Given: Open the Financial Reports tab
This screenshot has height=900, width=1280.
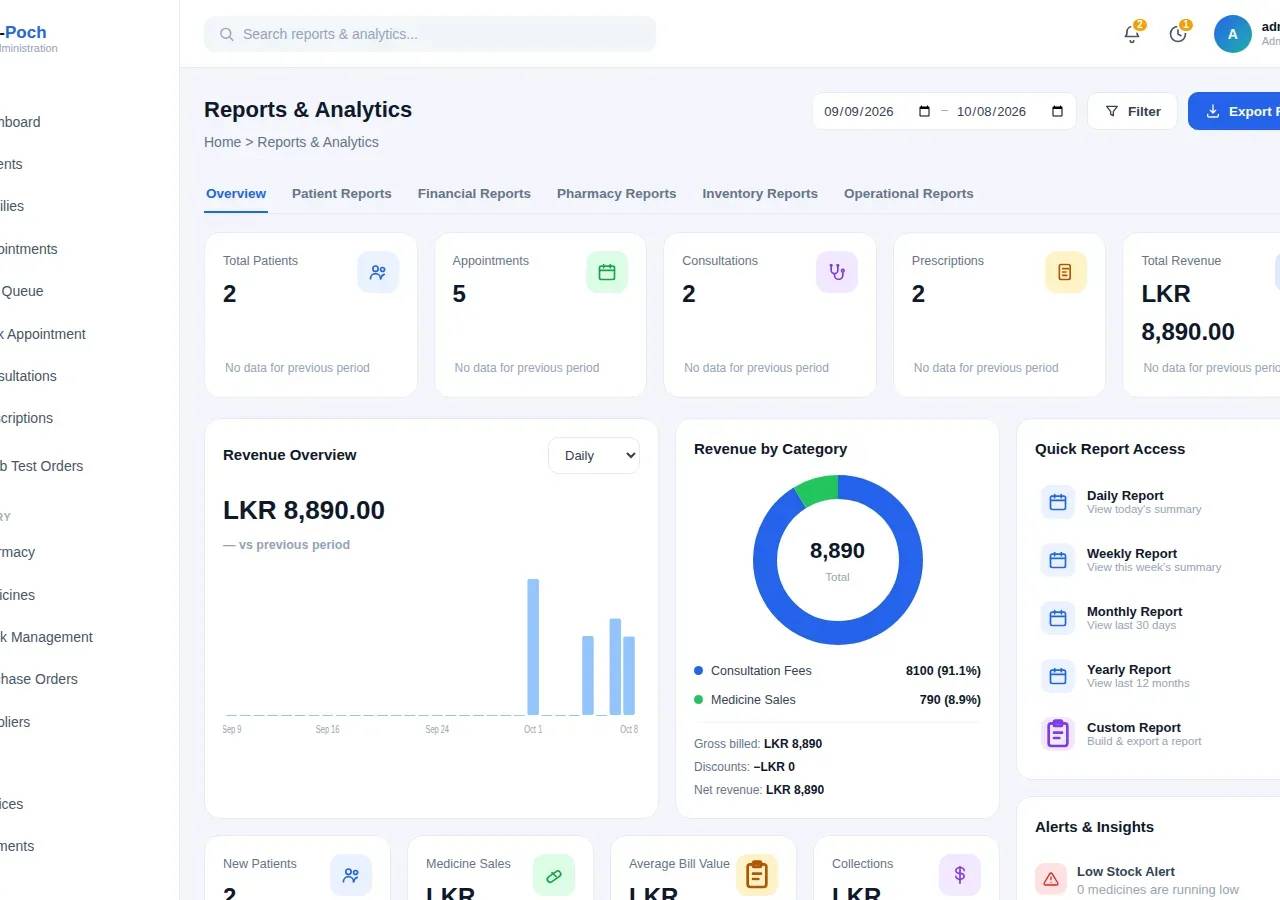Looking at the screenshot, I should pos(474,194).
